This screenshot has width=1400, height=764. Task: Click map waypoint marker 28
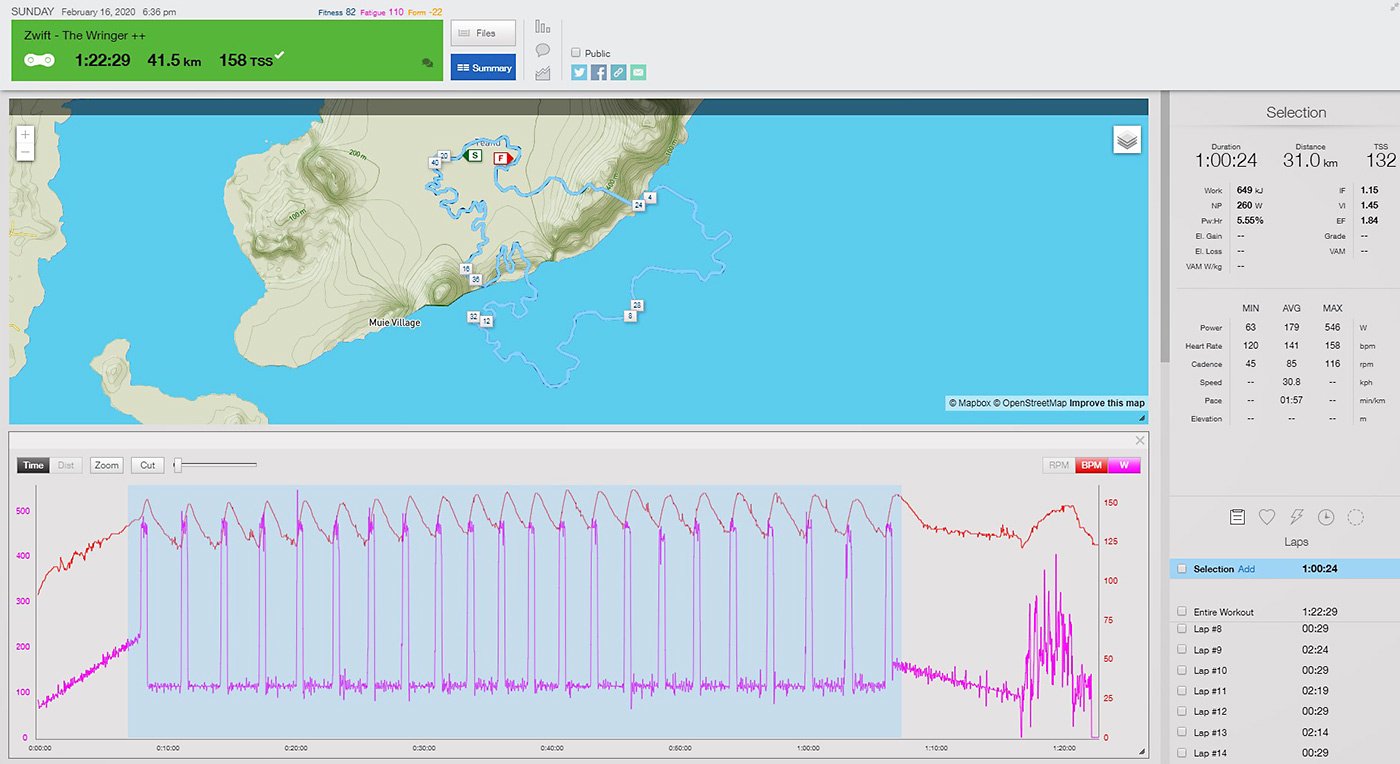pos(636,304)
